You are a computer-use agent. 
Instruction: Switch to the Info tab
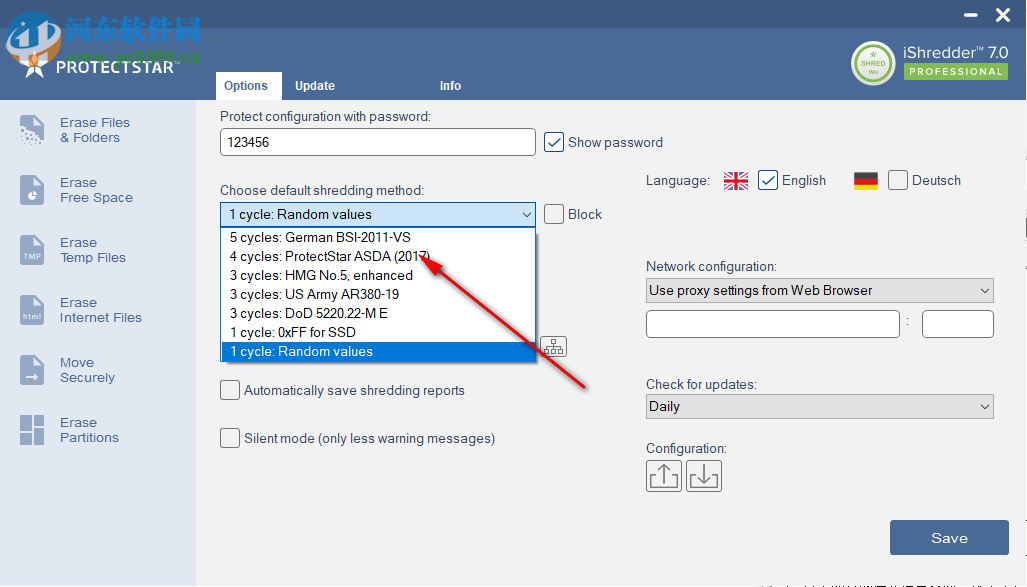(450, 86)
